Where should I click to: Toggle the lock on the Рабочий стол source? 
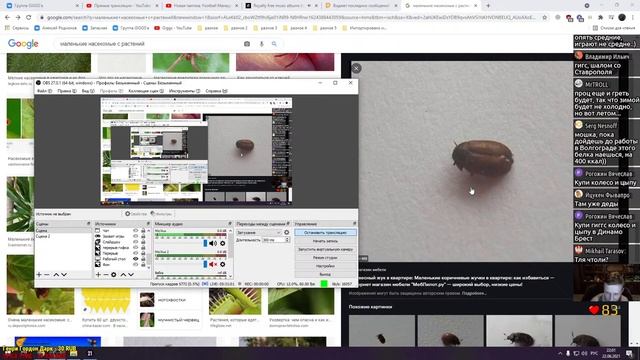[x=143, y=259]
